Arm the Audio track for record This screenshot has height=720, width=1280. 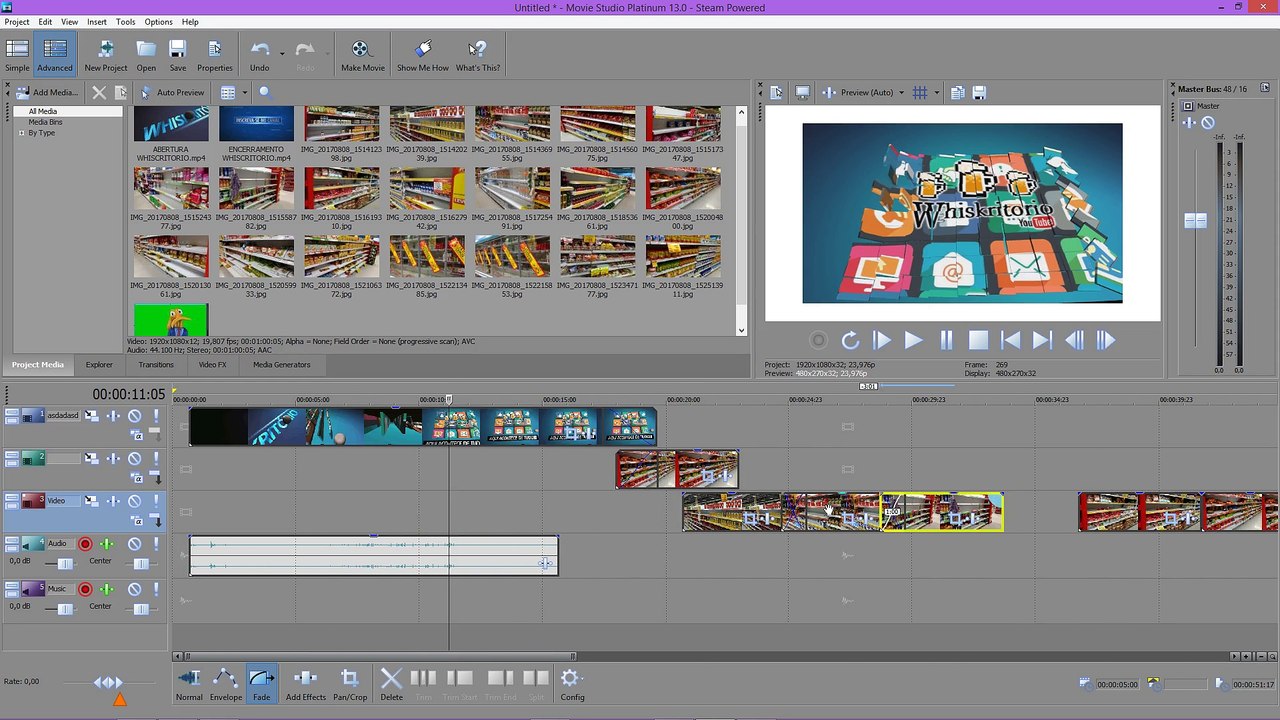click(85, 544)
